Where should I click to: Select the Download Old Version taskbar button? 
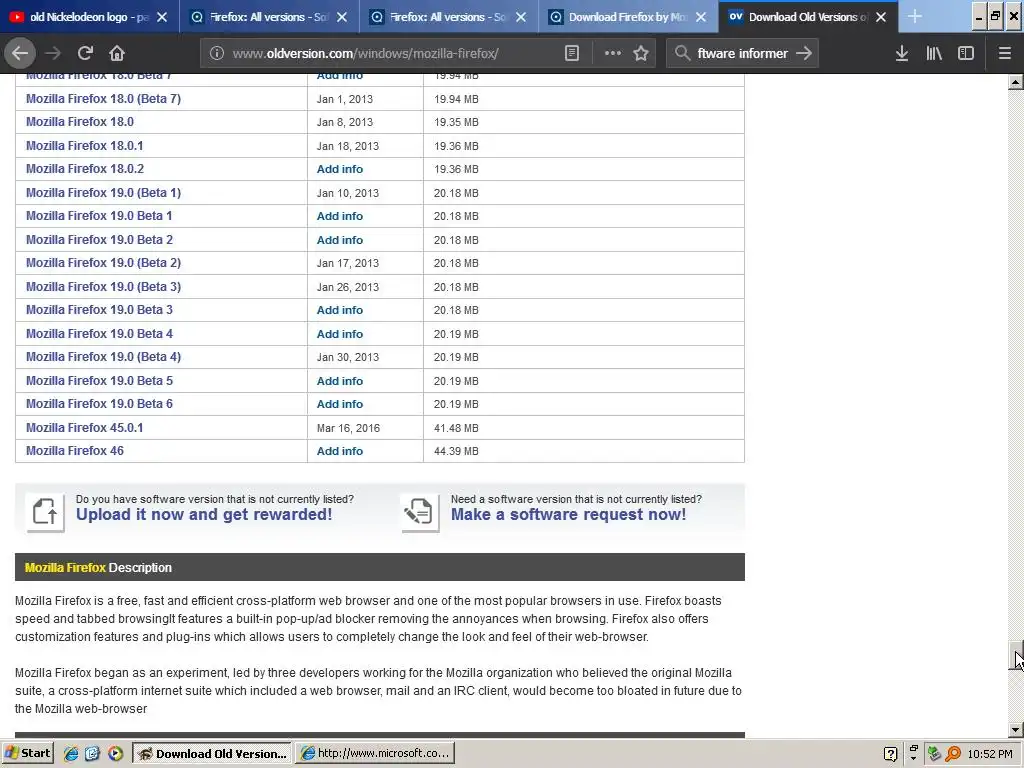pos(212,754)
